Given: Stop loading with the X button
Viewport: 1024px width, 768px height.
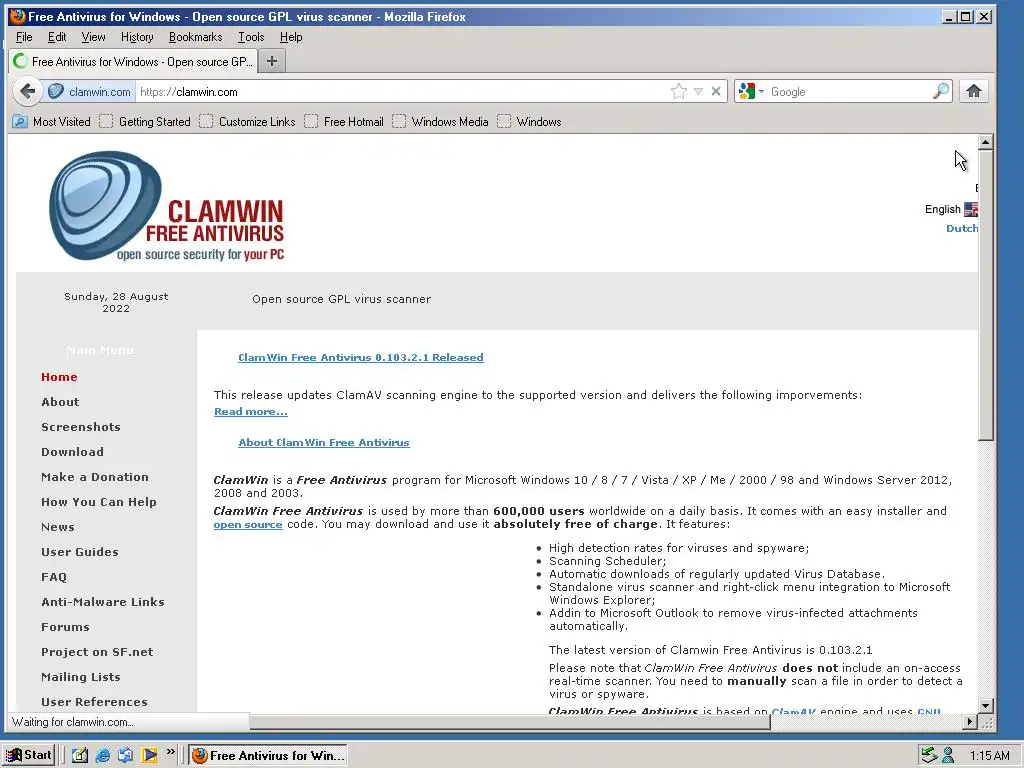Looking at the screenshot, I should [716, 91].
